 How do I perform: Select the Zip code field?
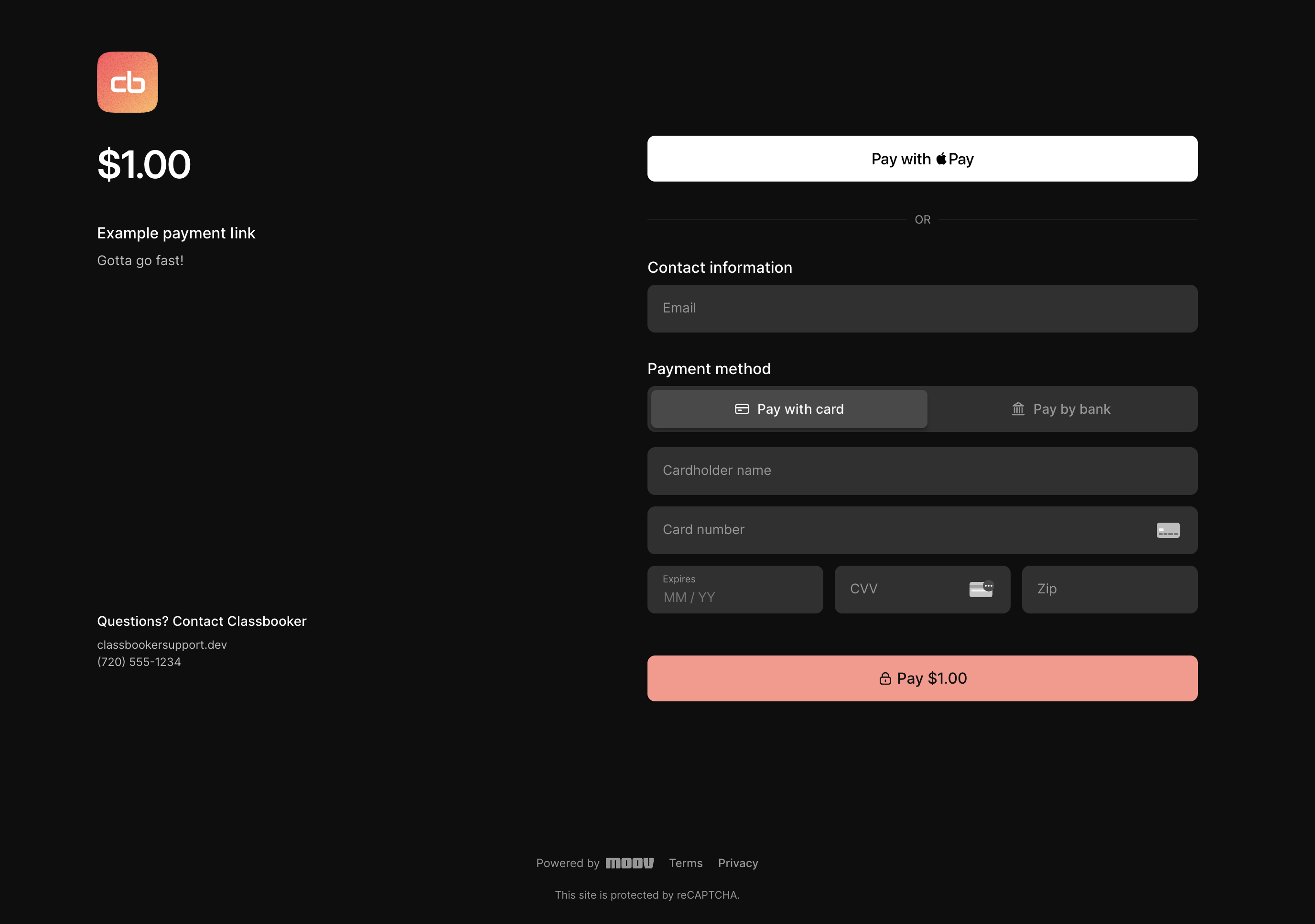pos(1110,589)
